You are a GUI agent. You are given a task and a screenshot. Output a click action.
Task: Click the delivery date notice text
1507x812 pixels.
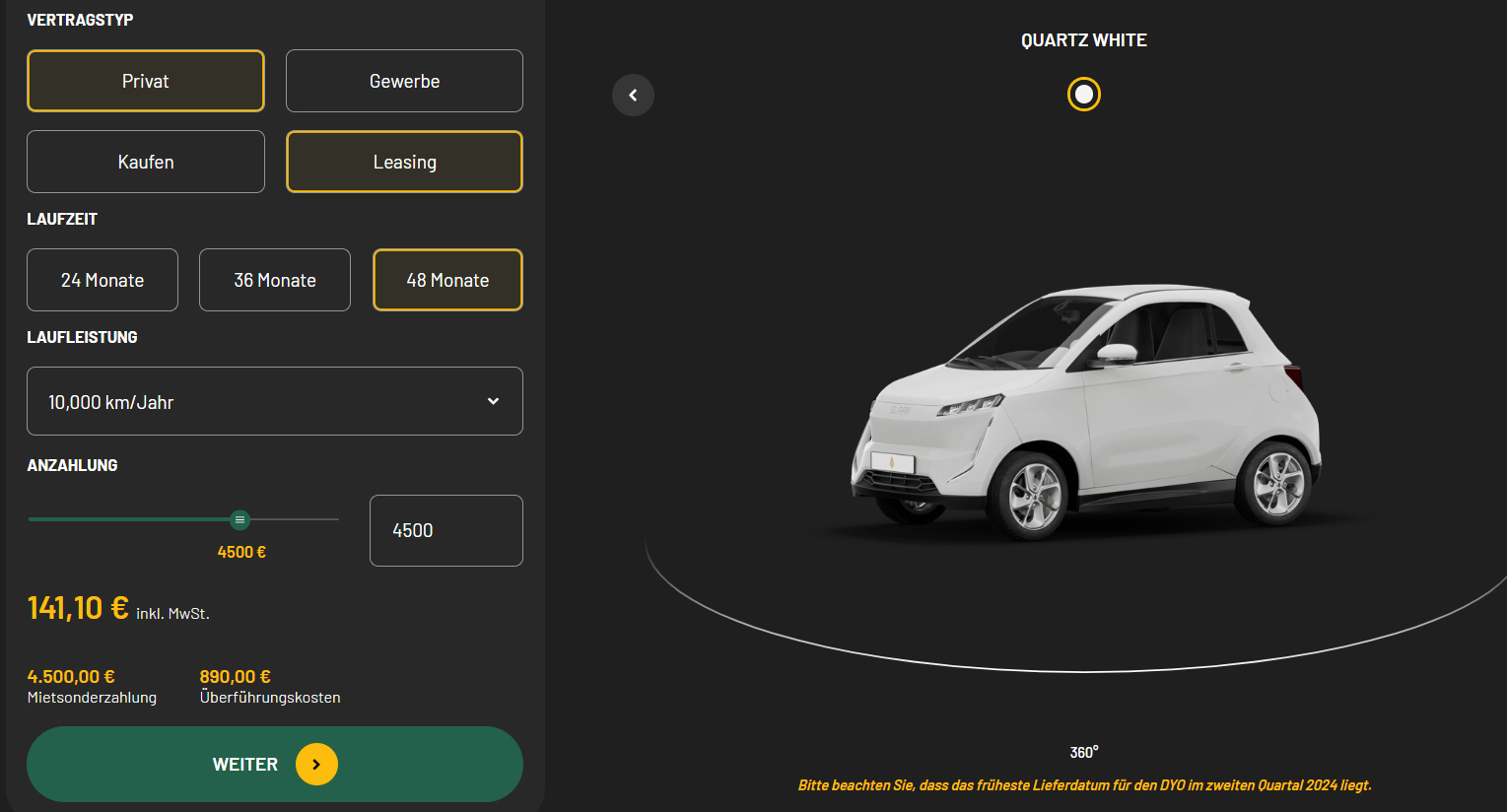1084,785
